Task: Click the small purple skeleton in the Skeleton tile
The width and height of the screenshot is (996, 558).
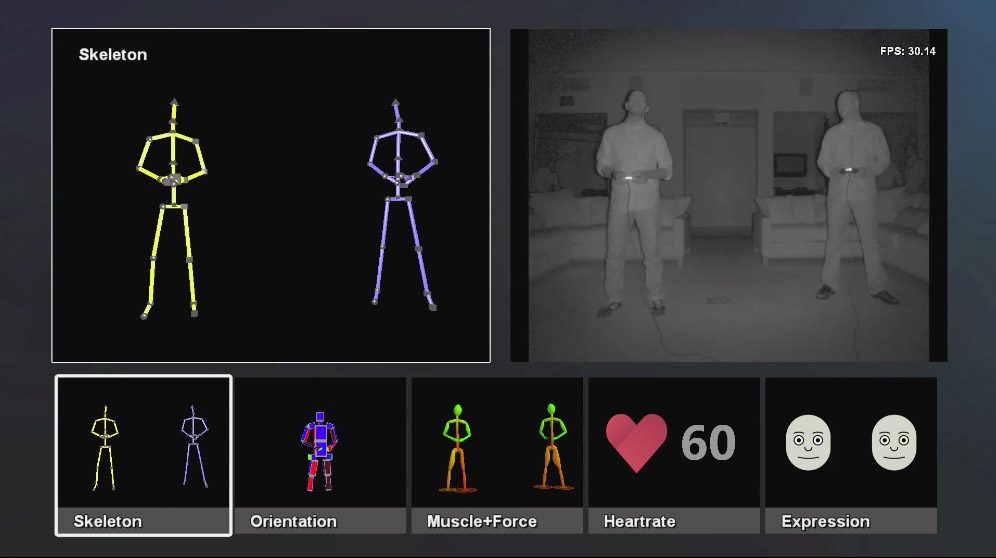Action: pyautogui.click(x=194, y=447)
